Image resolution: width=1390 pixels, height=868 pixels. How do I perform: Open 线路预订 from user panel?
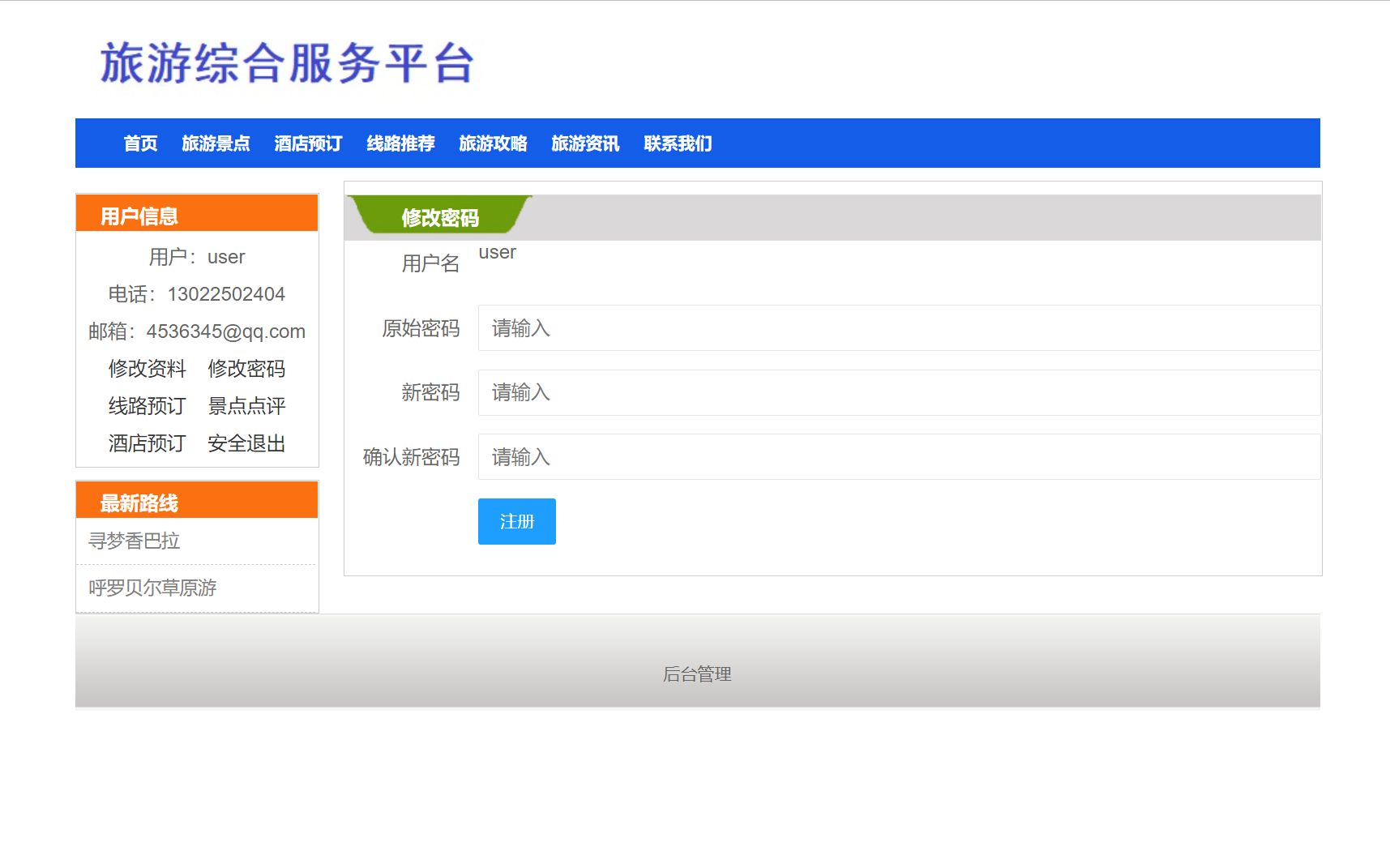tap(146, 406)
